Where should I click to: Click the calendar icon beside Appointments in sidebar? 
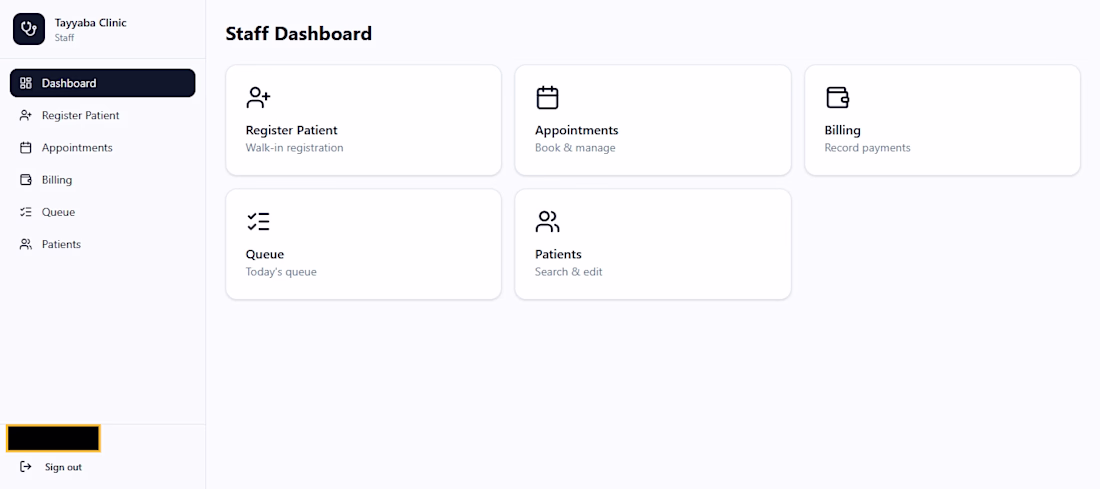pyautogui.click(x=26, y=148)
